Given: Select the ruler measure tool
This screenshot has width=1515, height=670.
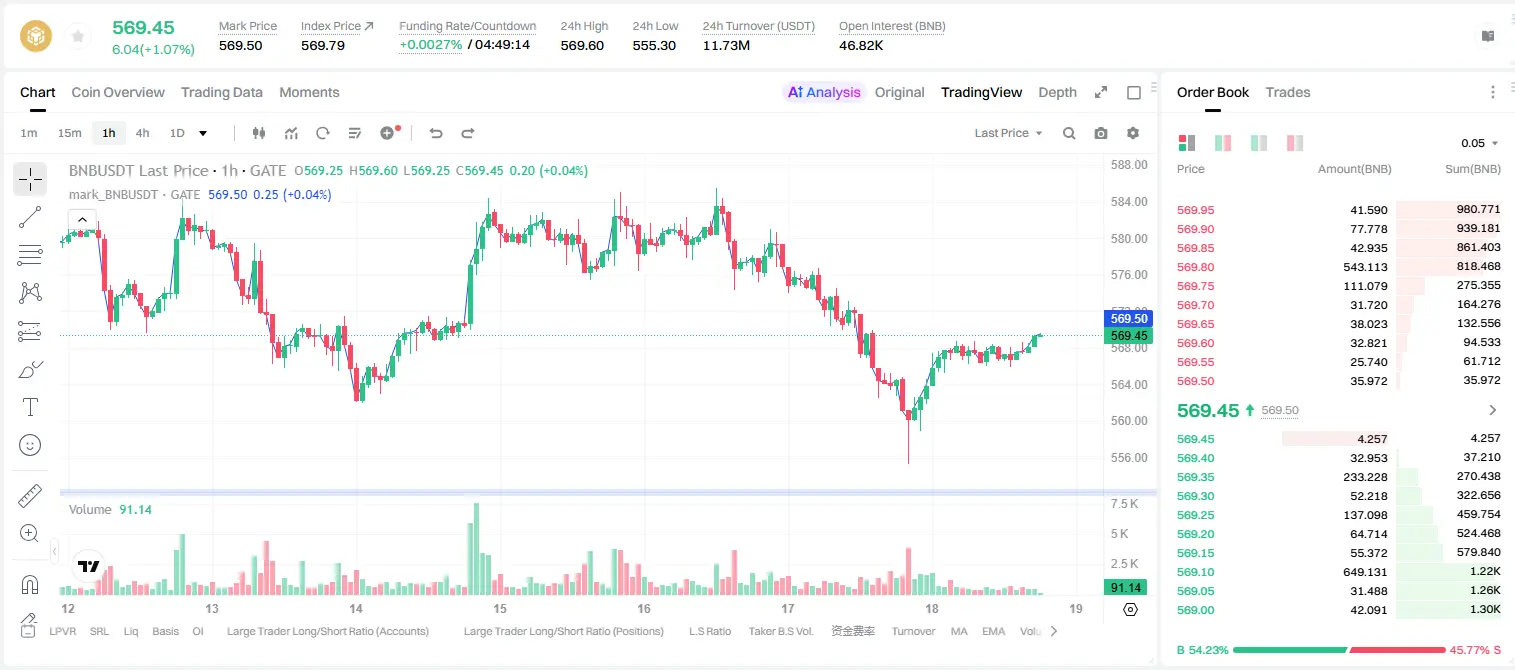Looking at the screenshot, I should (x=30, y=496).
